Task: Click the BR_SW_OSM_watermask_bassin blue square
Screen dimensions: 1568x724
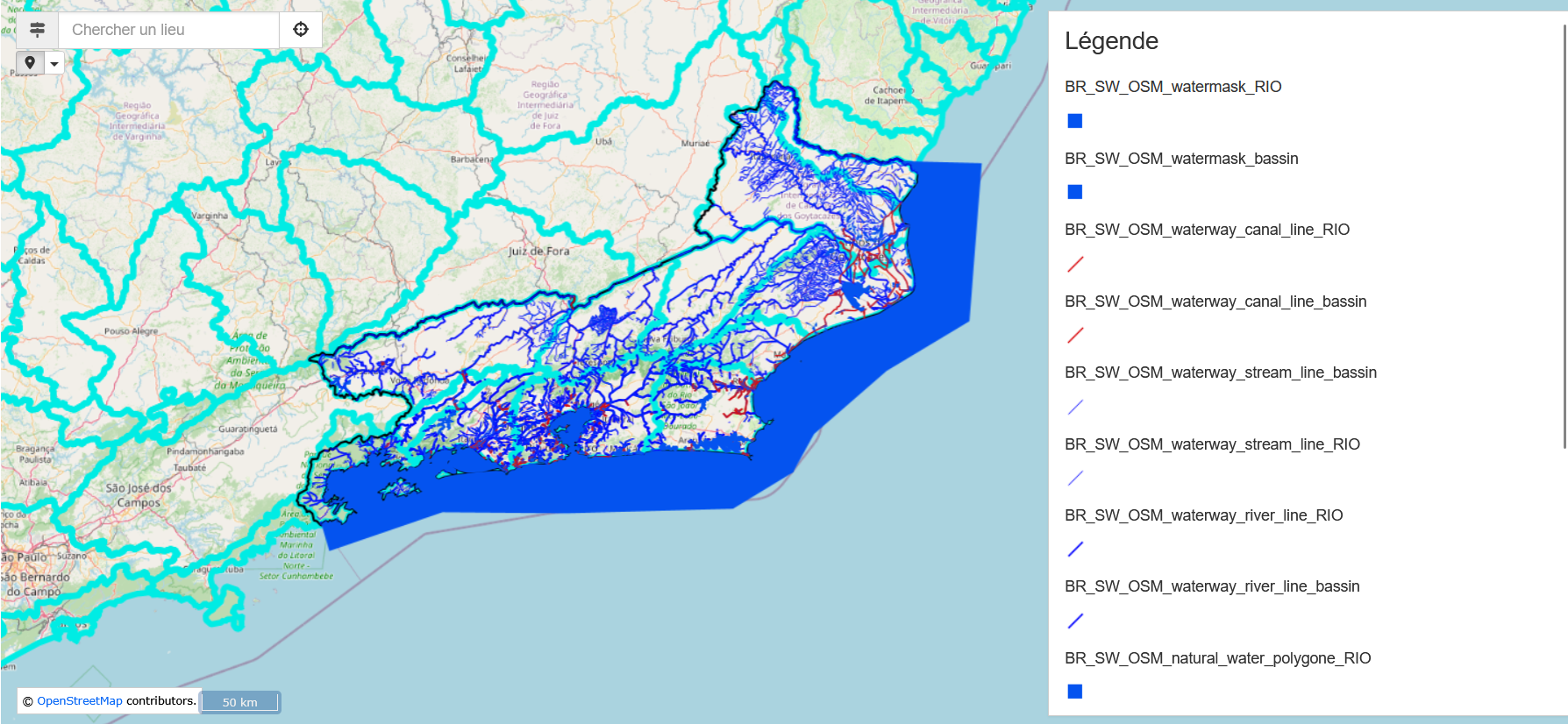Action: [1075, 192]
